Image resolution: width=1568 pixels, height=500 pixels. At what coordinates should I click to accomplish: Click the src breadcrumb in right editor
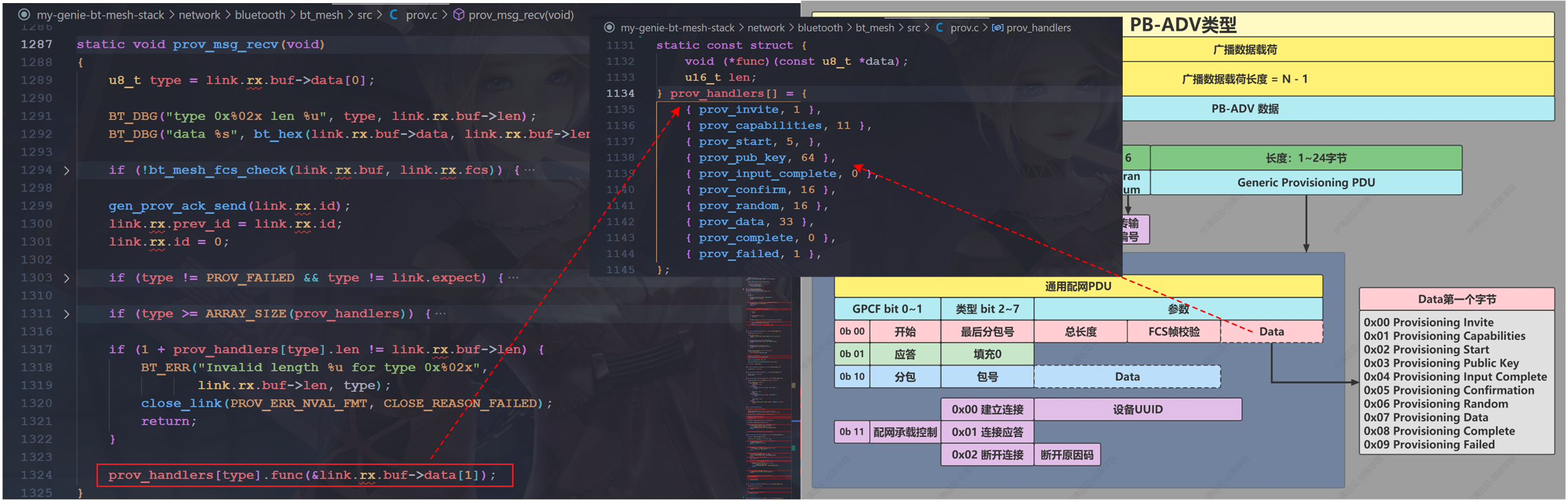913,27
